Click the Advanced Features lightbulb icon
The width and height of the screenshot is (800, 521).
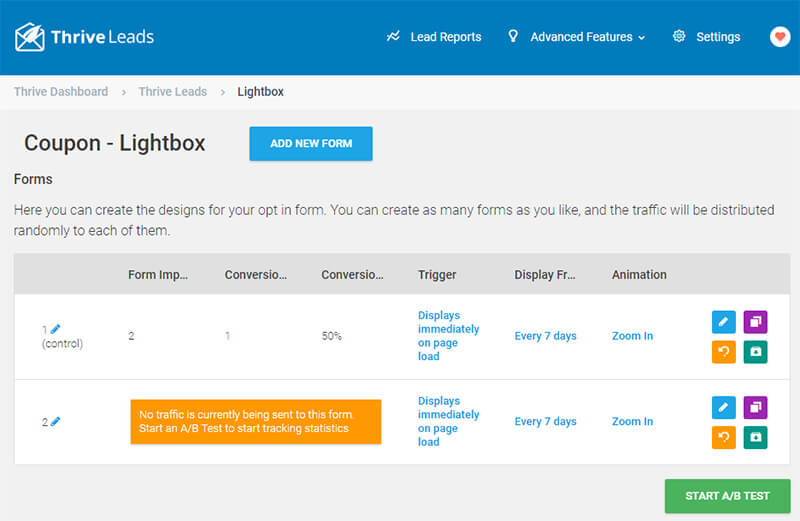click(x=513, y=36)
